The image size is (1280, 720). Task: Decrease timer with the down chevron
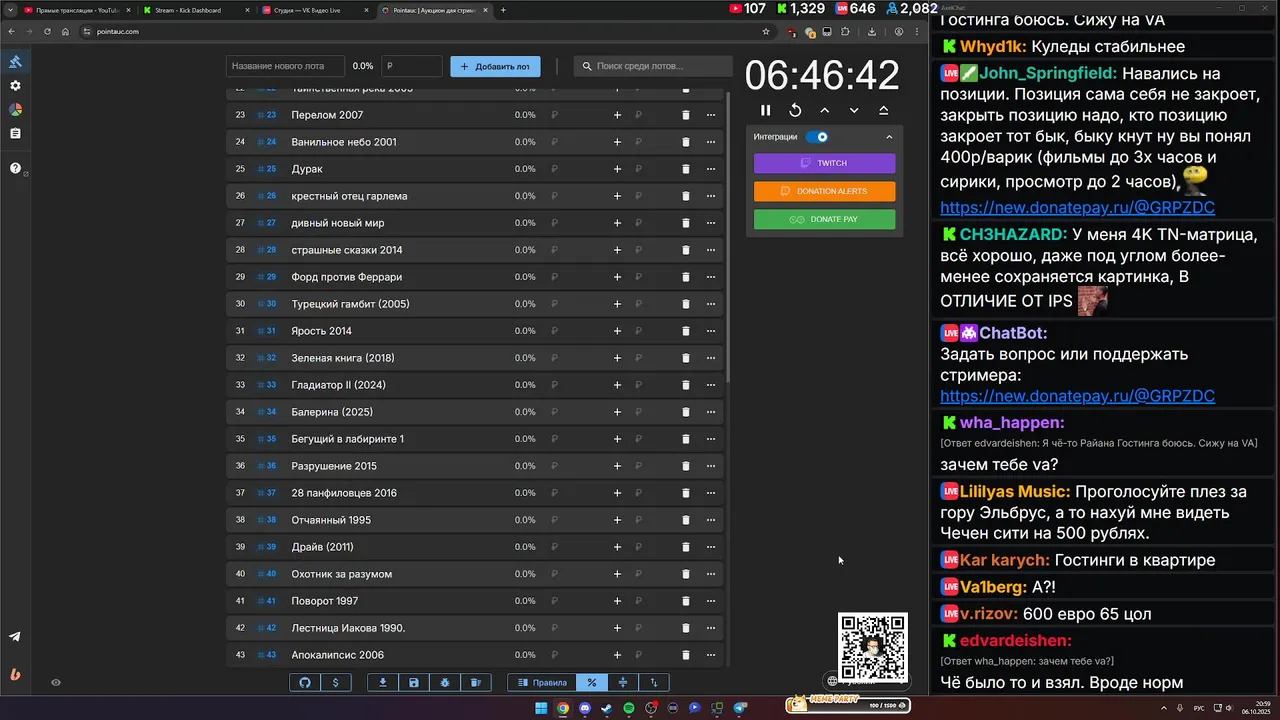coord(854,111)
